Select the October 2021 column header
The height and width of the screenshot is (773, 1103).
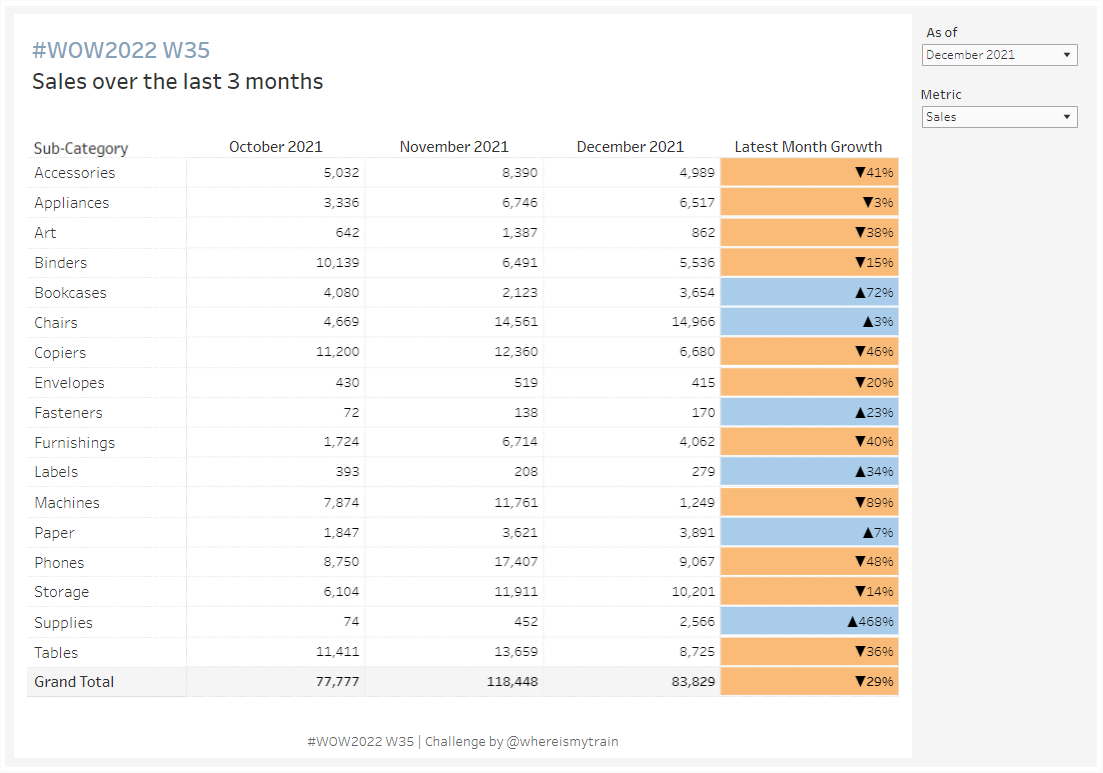pyautogui.click(x=276, y=146)
